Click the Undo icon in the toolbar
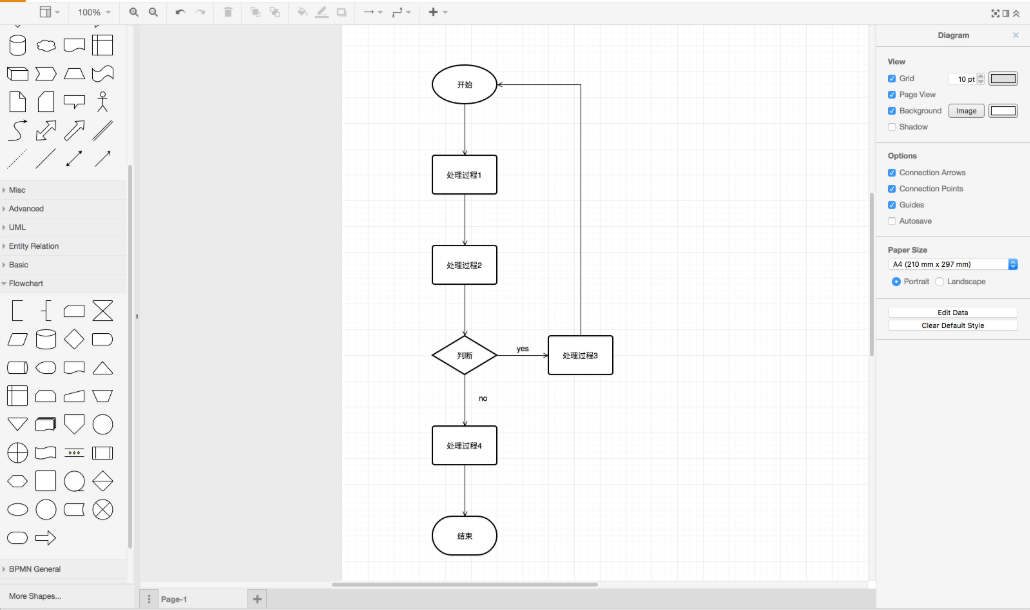This screenshot has width=1030, height=610. pos(179,13)
